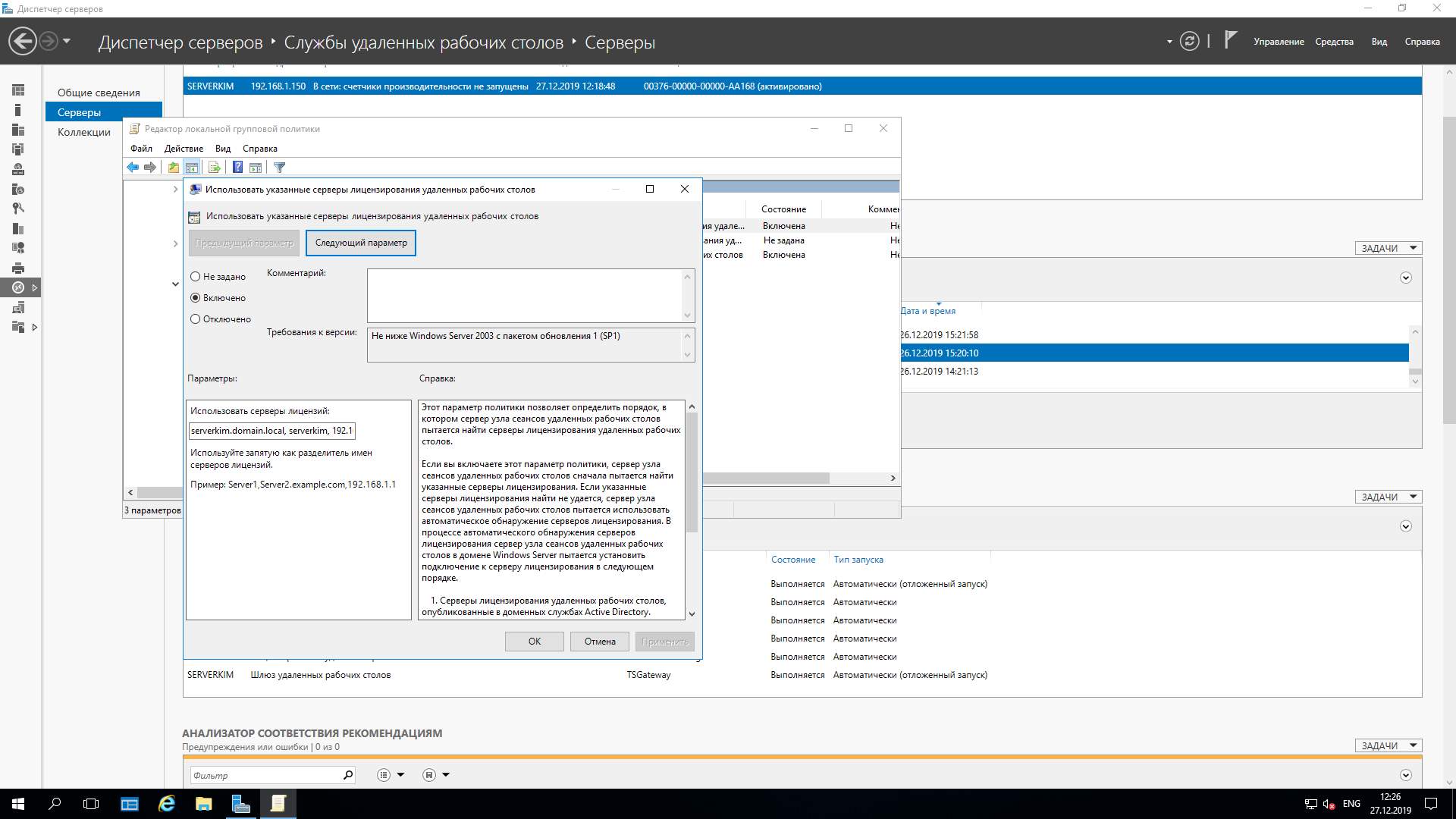Click the Refresh icon in the Server Manager header
The width and height of the screenshot is (1456, 819).
[1190, 41]
